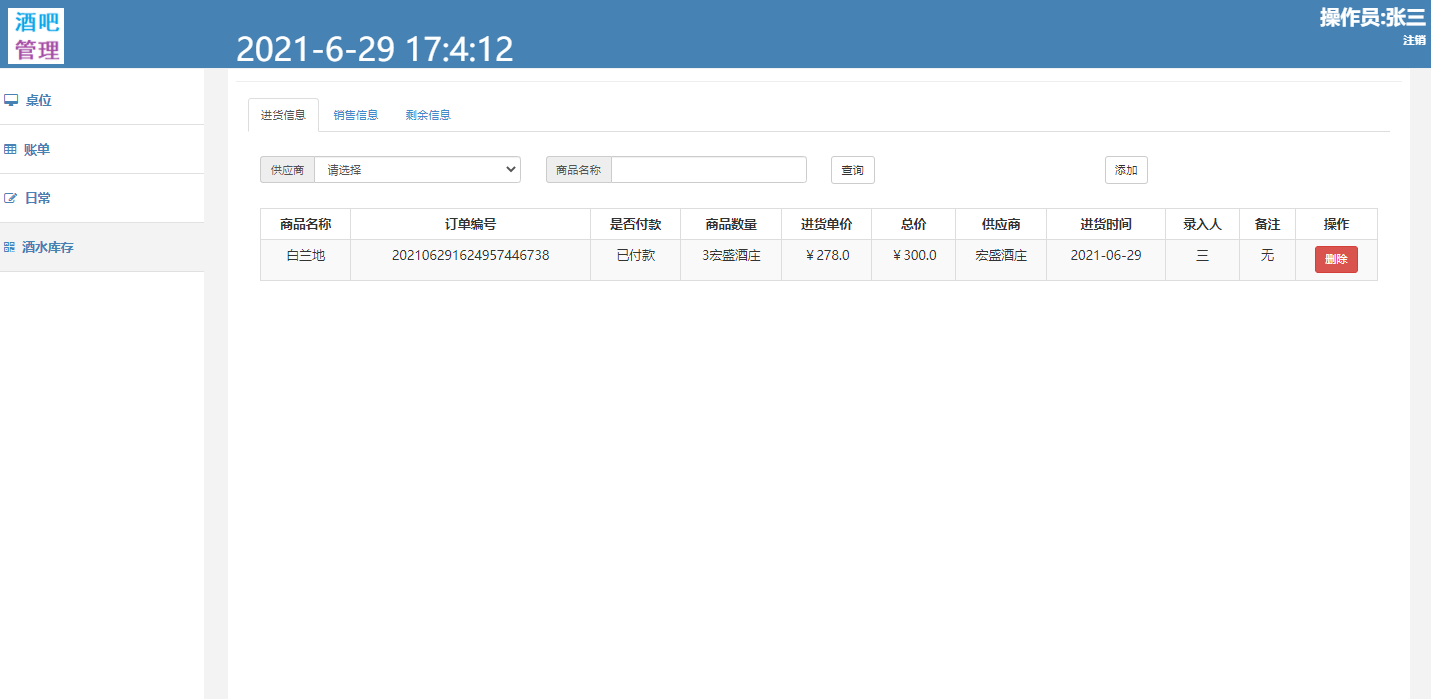
Task: Click inside the 商品名称 input field
Action: (x=709, y=169)
